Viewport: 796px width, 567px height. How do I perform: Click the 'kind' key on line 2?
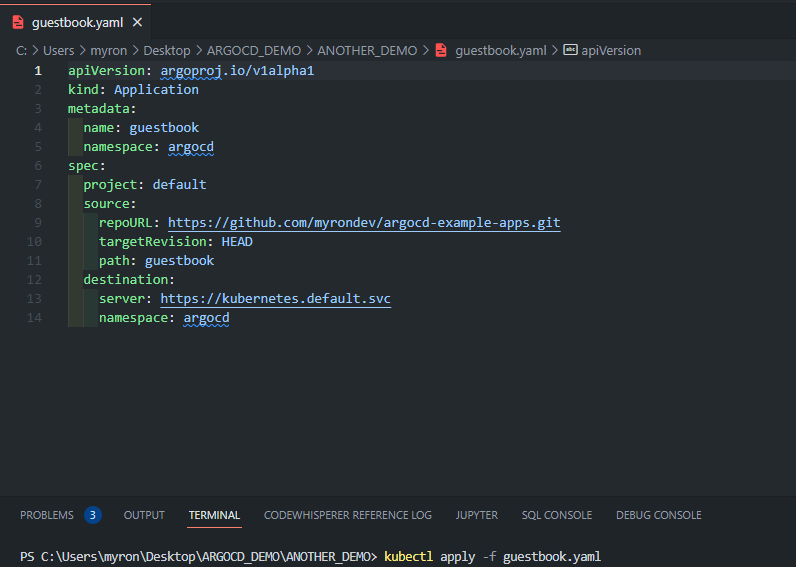pyautogui.click(x=83, y=89)
